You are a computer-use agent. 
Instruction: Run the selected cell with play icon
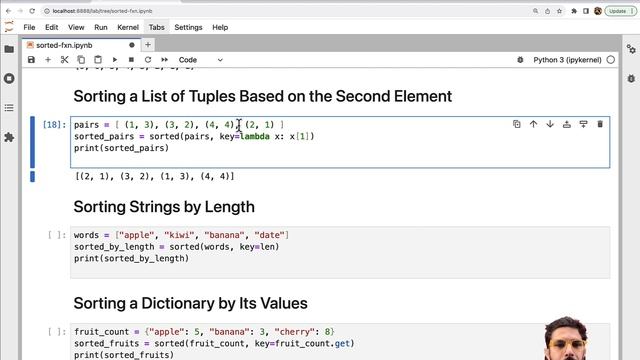coord(115,60)
